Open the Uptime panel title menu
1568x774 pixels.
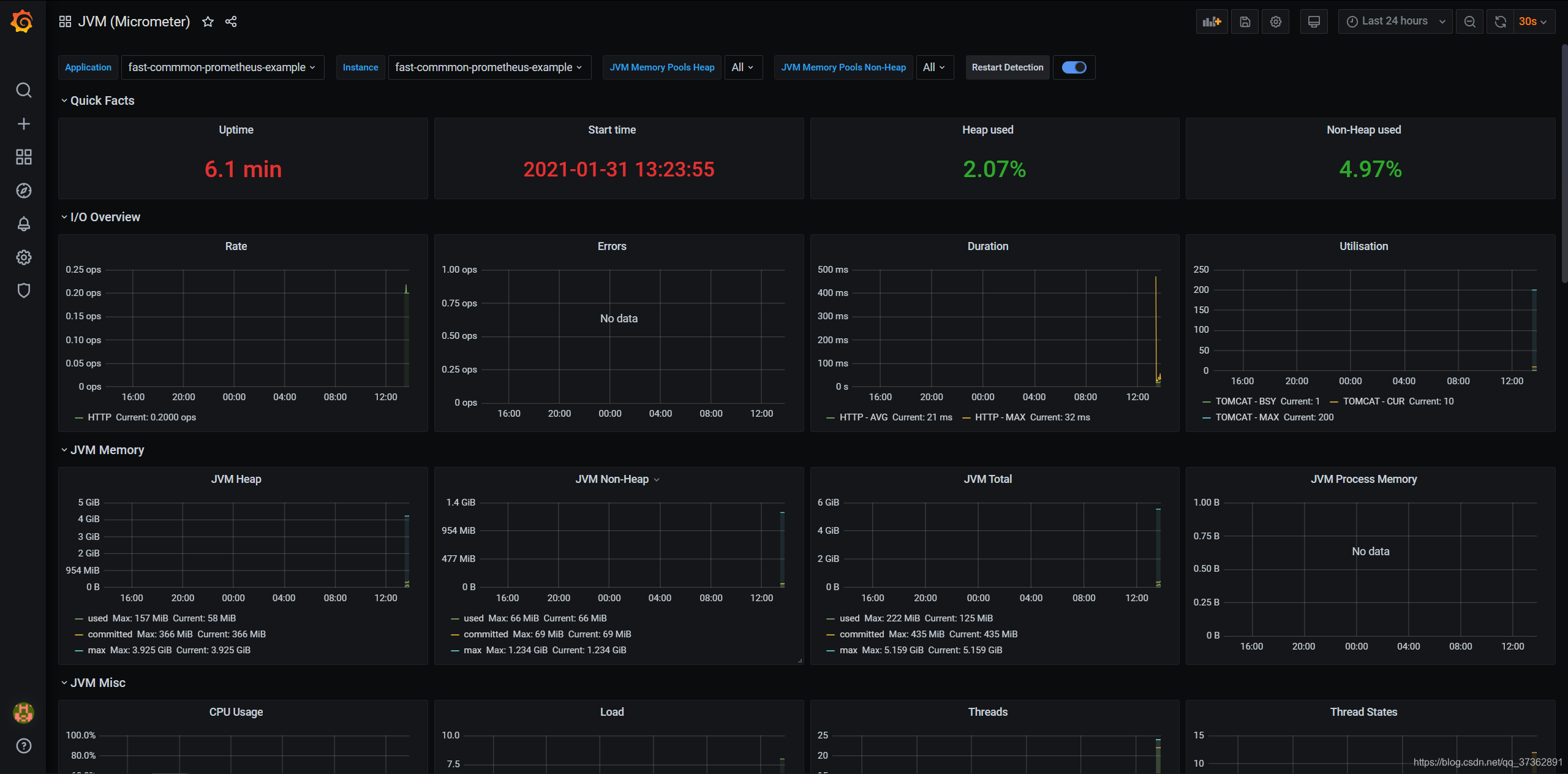tap(236, 130)
